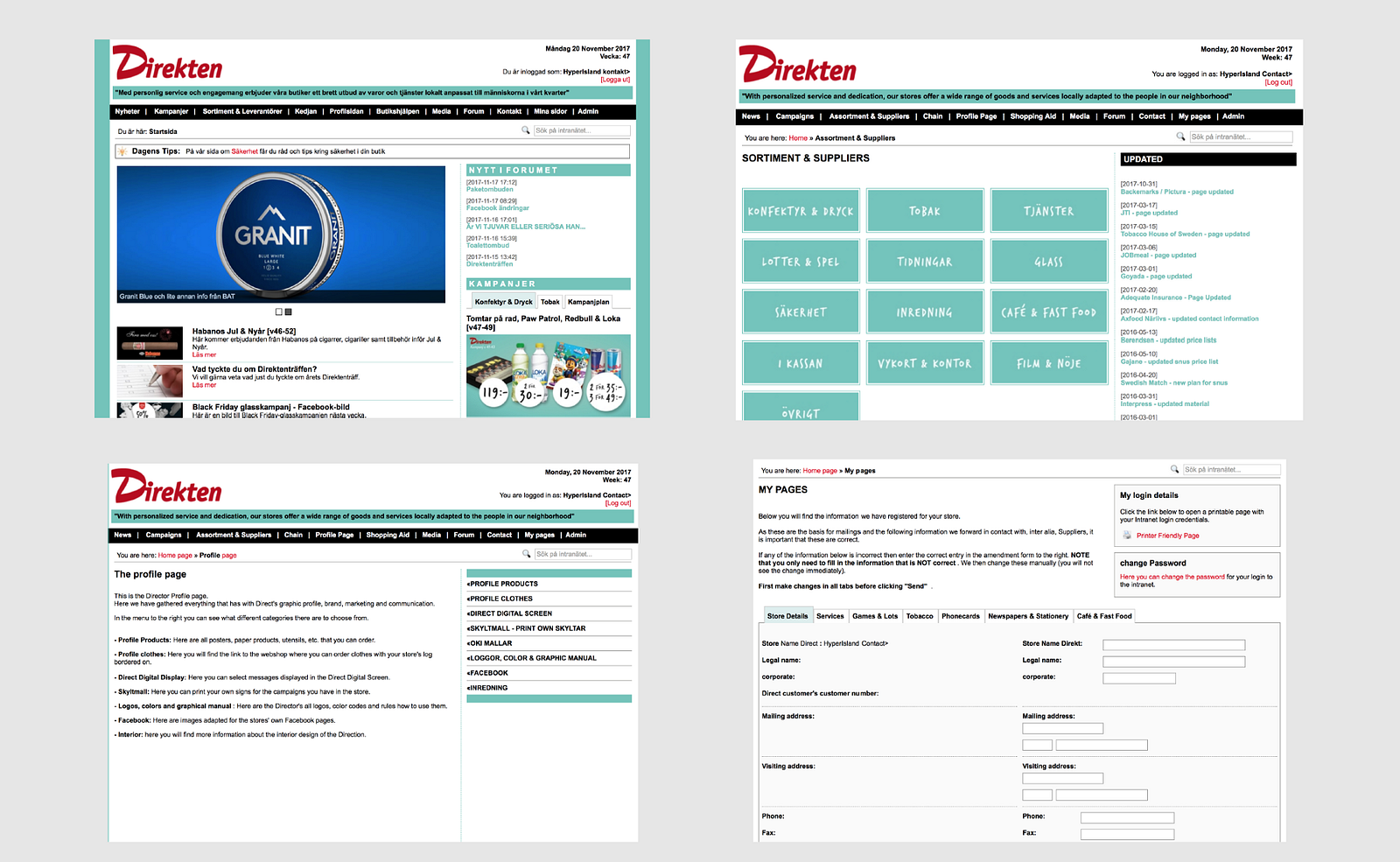
Task: Click Home in the Assortment & Suppliers breadcrumb
Action: (798, 137)
